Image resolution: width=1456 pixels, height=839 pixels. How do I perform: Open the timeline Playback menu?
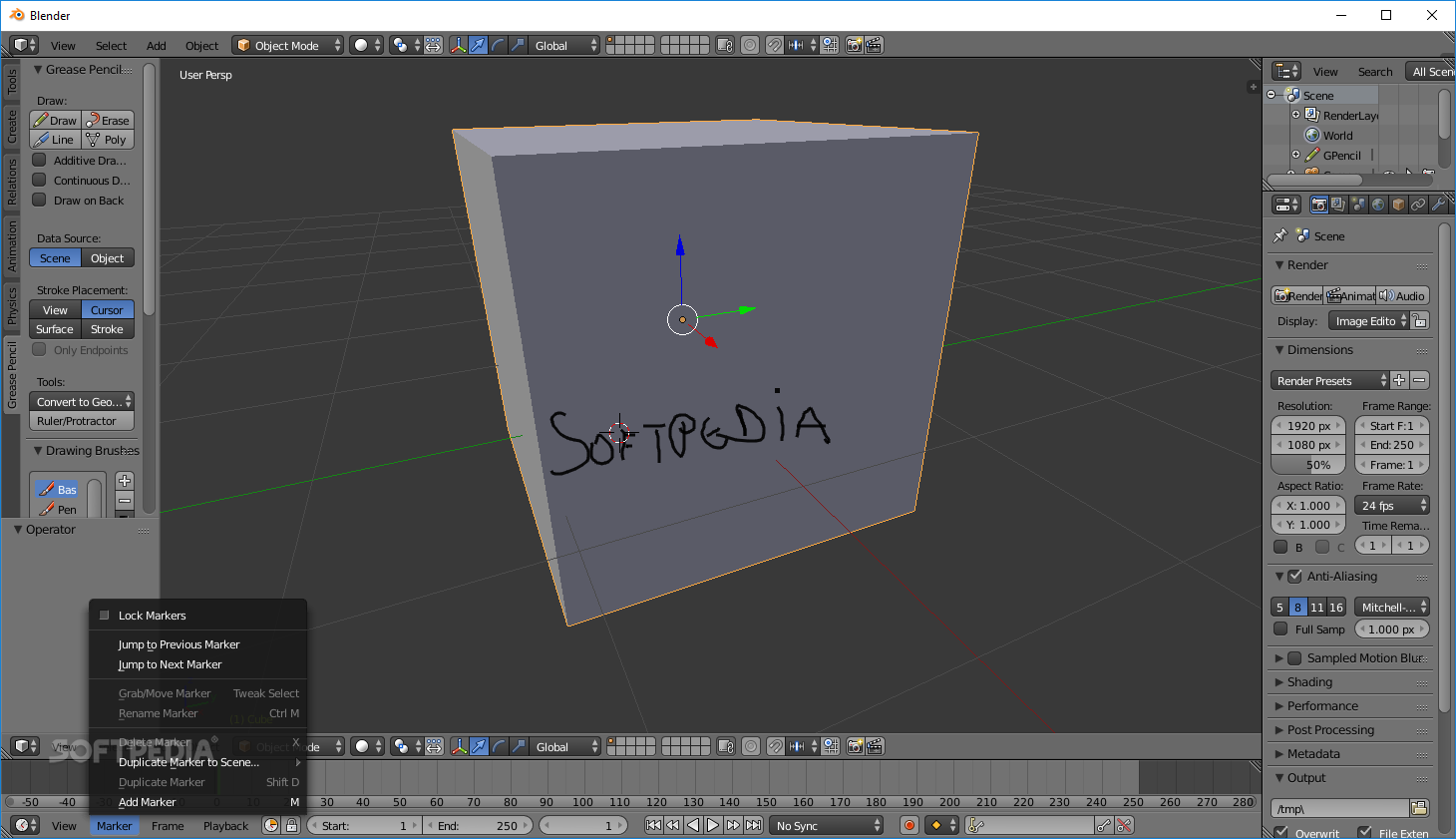[225, 825]
